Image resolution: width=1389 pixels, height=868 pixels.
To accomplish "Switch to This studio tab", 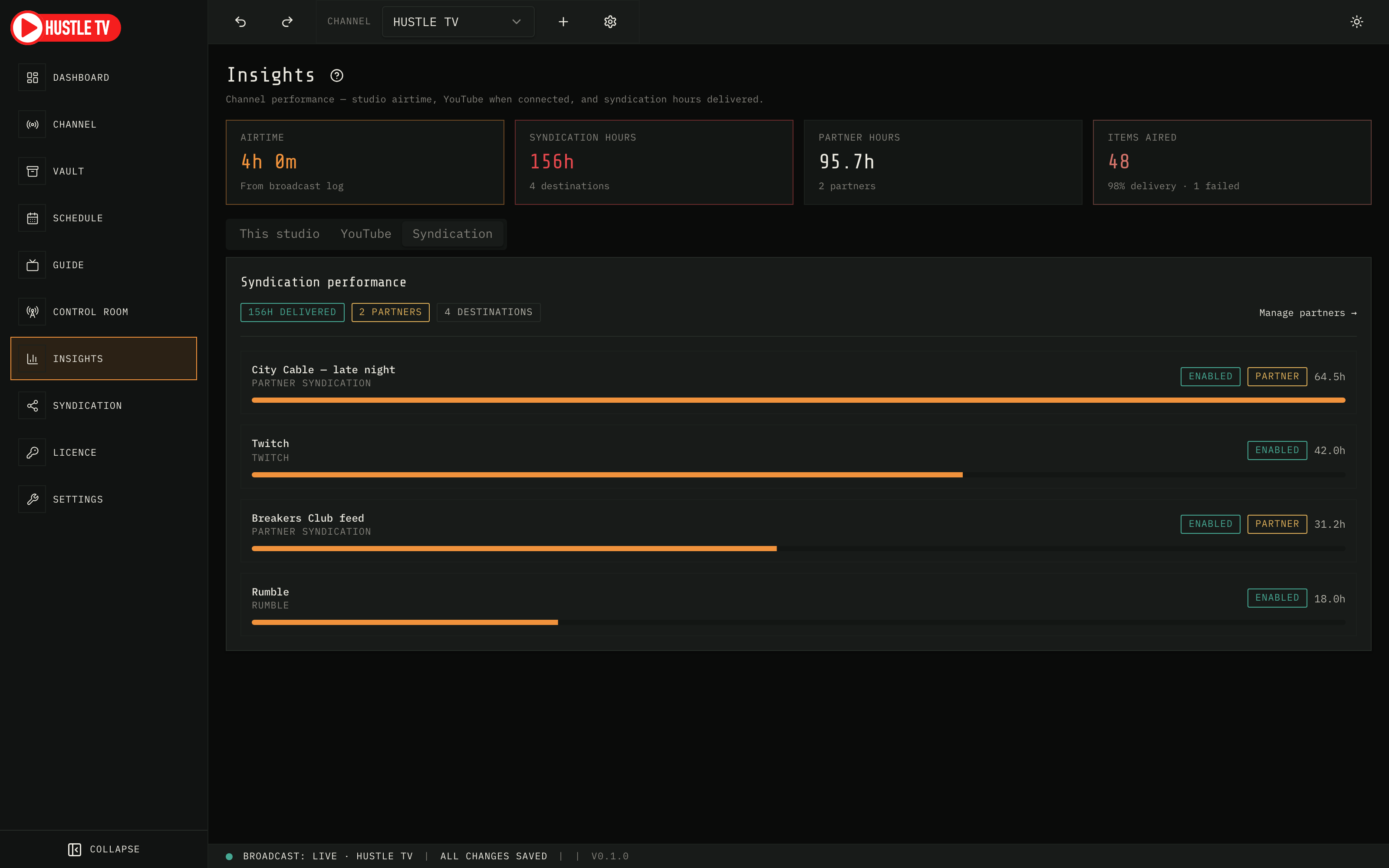I will point(280,233).
